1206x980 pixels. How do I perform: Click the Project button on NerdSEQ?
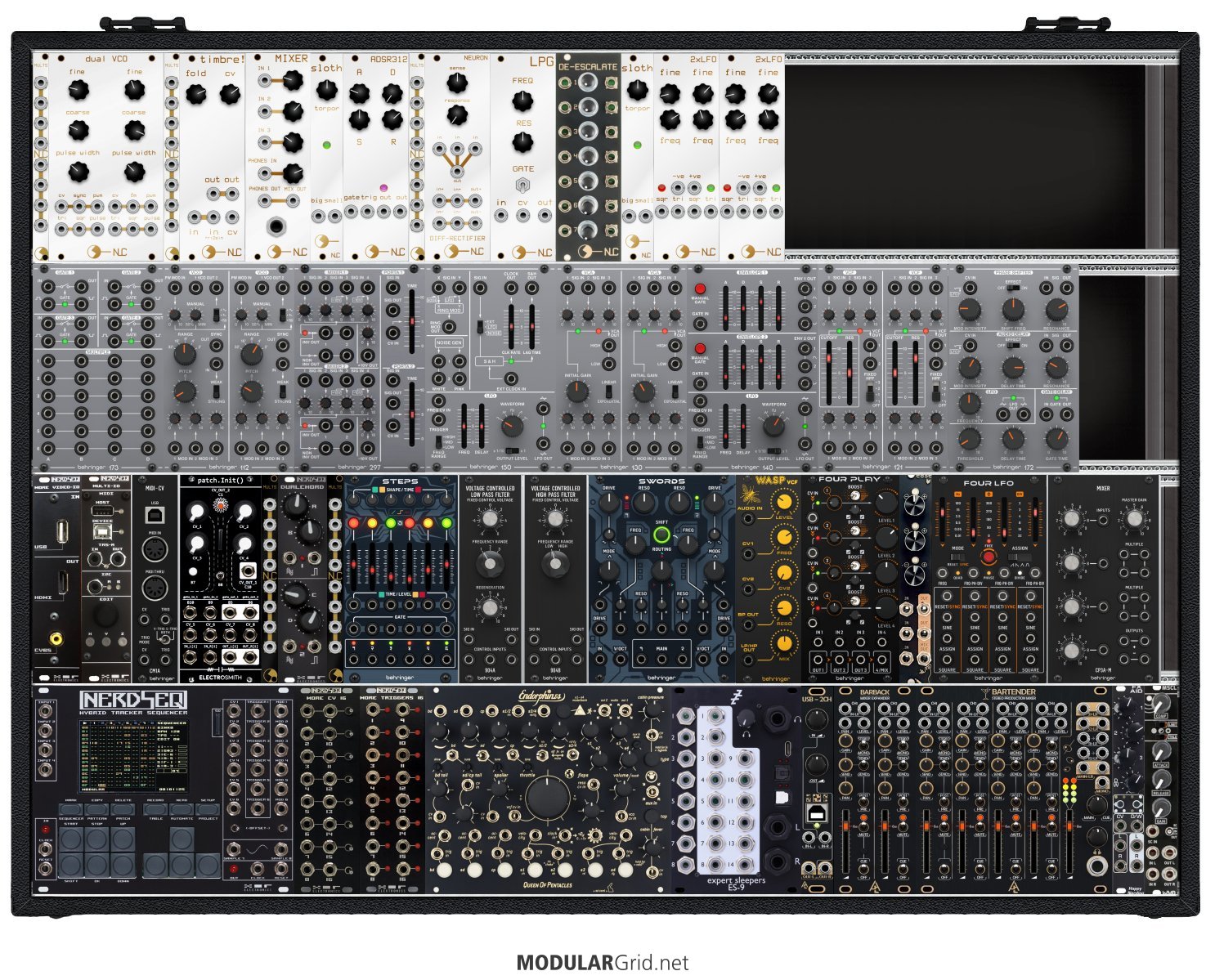(x=208, y=808)
